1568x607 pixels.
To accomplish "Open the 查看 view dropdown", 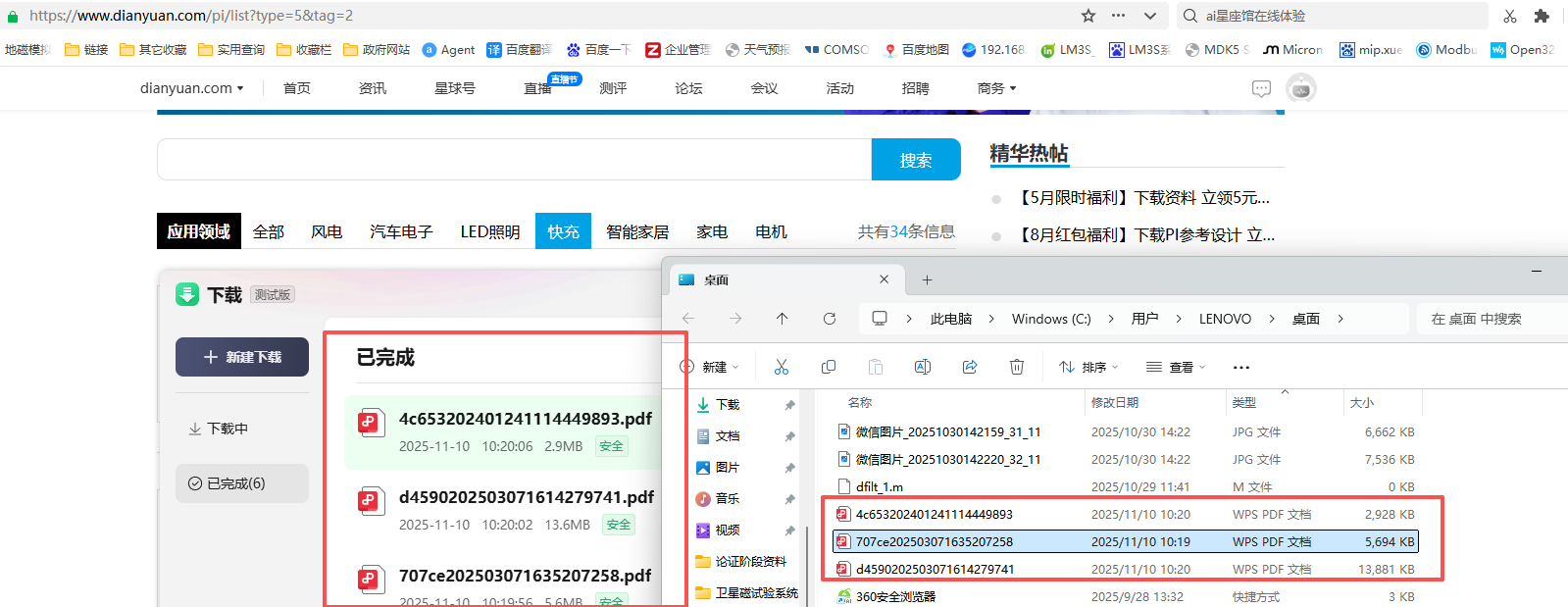I will [x=1176, y=367].
